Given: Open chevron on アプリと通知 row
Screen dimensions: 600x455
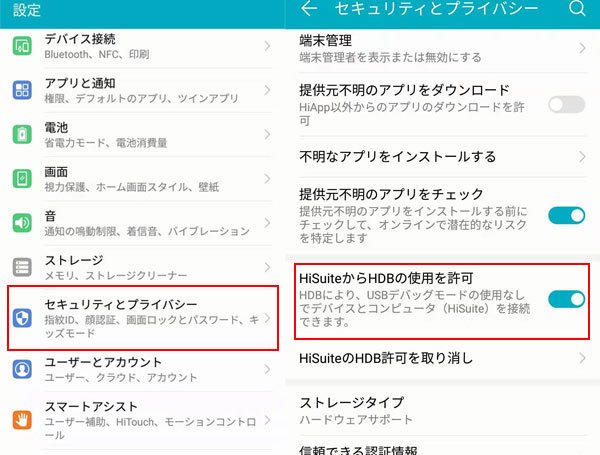Looking at the screenshot, I should [x=267, y=90].
